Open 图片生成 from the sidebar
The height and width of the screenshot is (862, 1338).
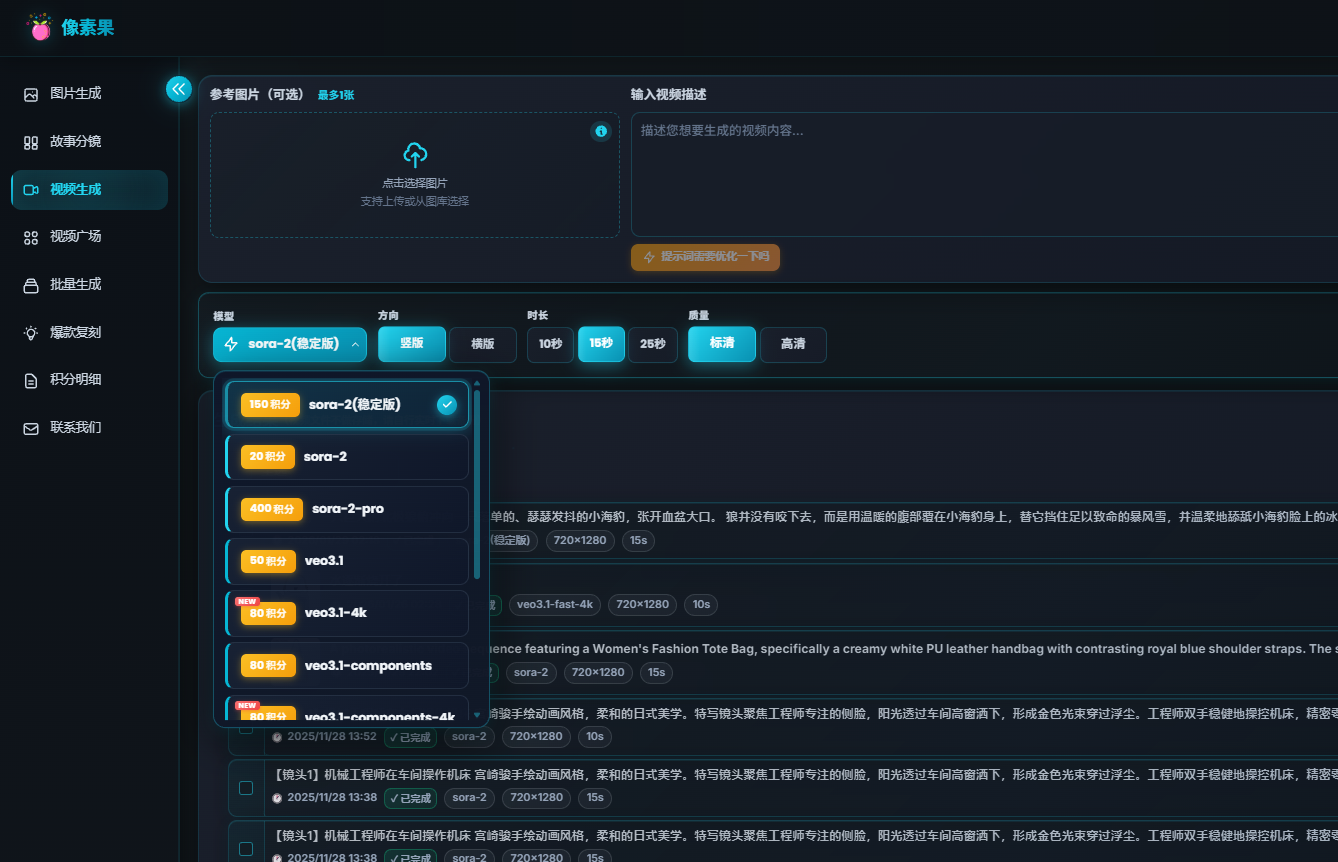(x=76, y=94)
